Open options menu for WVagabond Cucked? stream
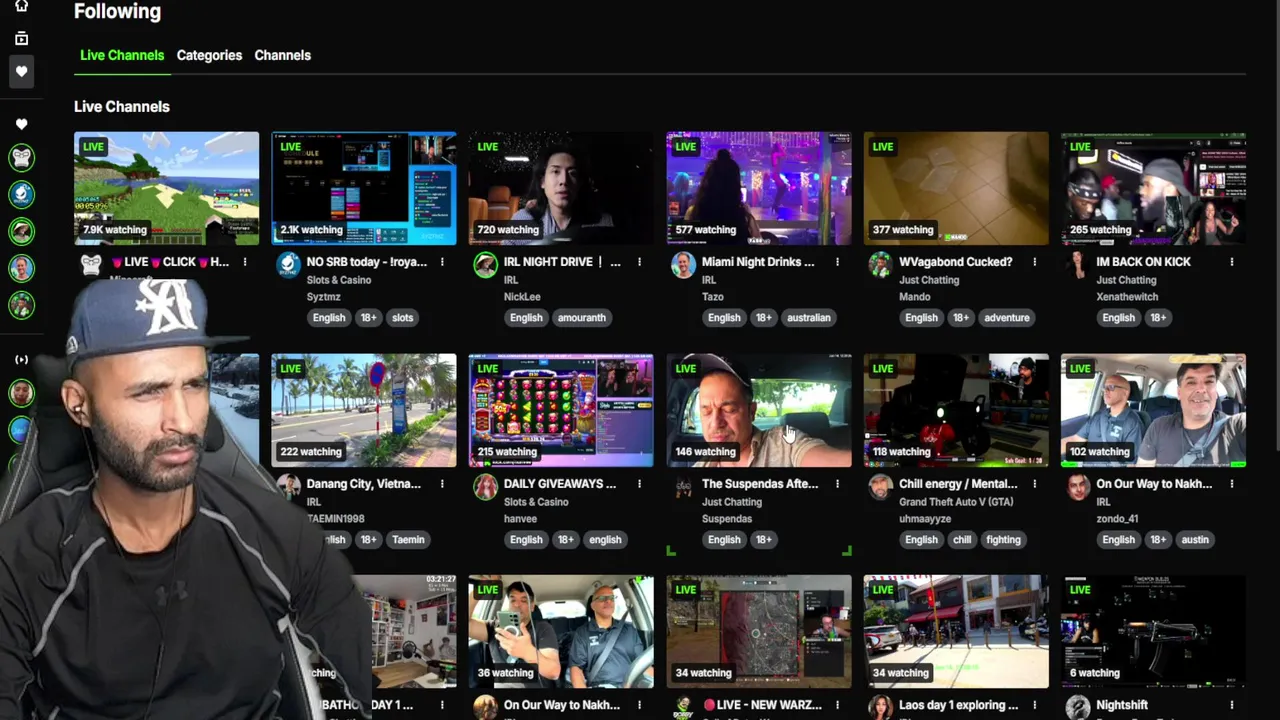1280x720 pixels. pyautogui.click(x=1034, y=262)
